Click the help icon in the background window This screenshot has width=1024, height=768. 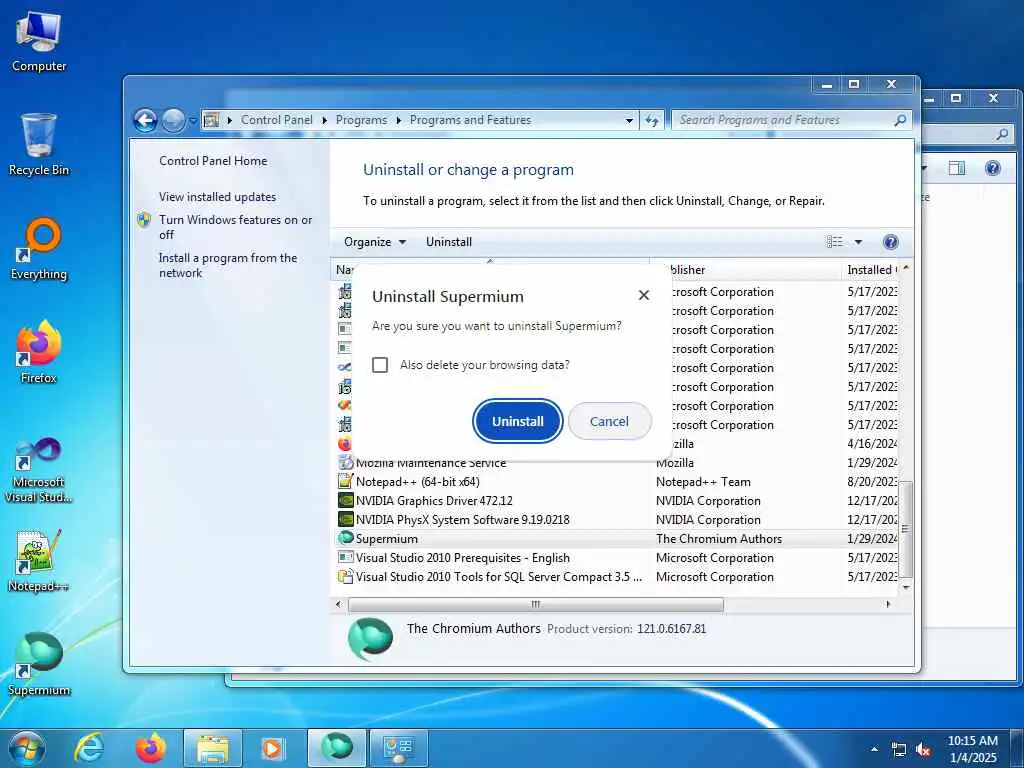click(993, 168)
